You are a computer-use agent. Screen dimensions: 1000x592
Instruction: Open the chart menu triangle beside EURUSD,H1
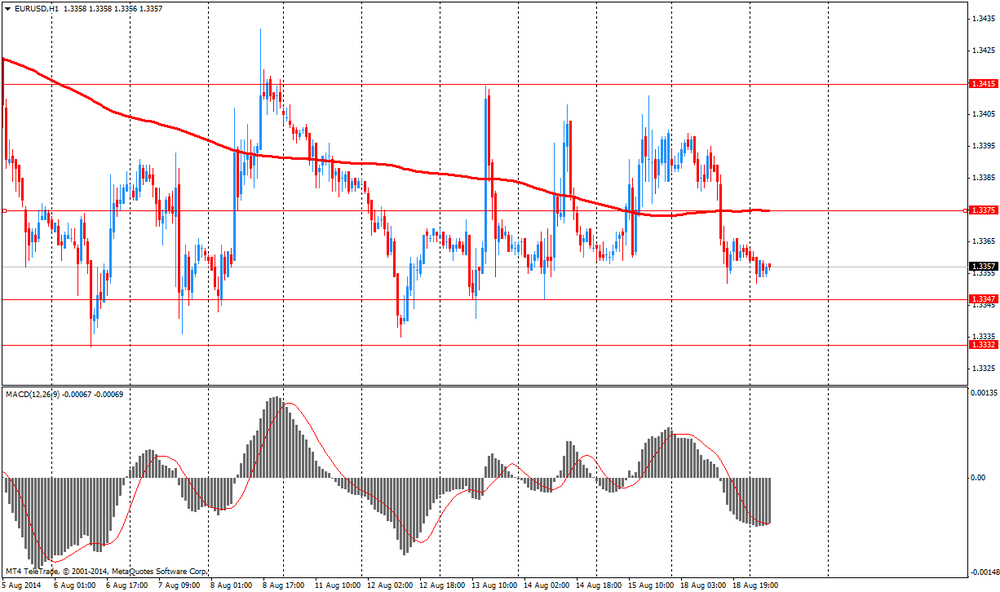(8, 9)
